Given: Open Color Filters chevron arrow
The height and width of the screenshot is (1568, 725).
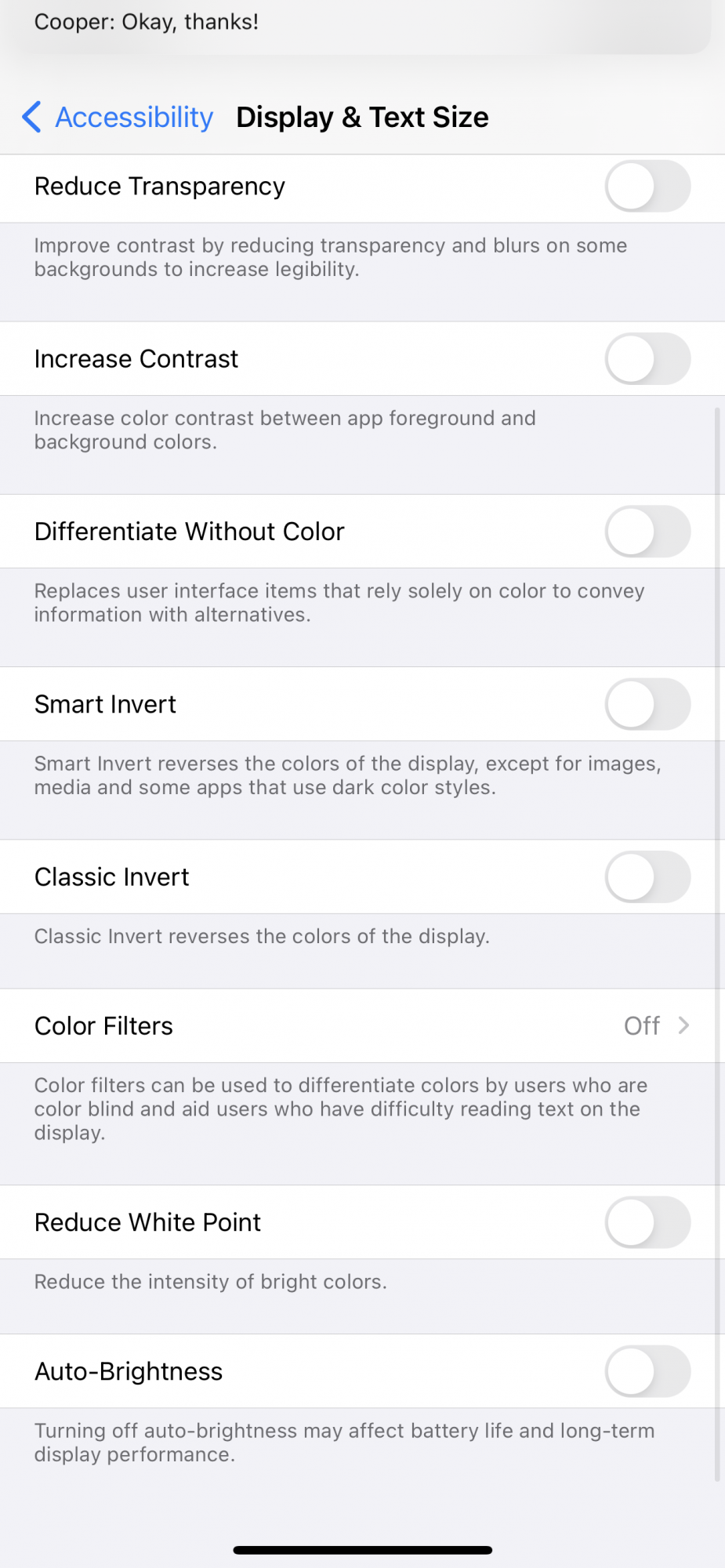Looking at the screenshot, I should click(683, 1025).
